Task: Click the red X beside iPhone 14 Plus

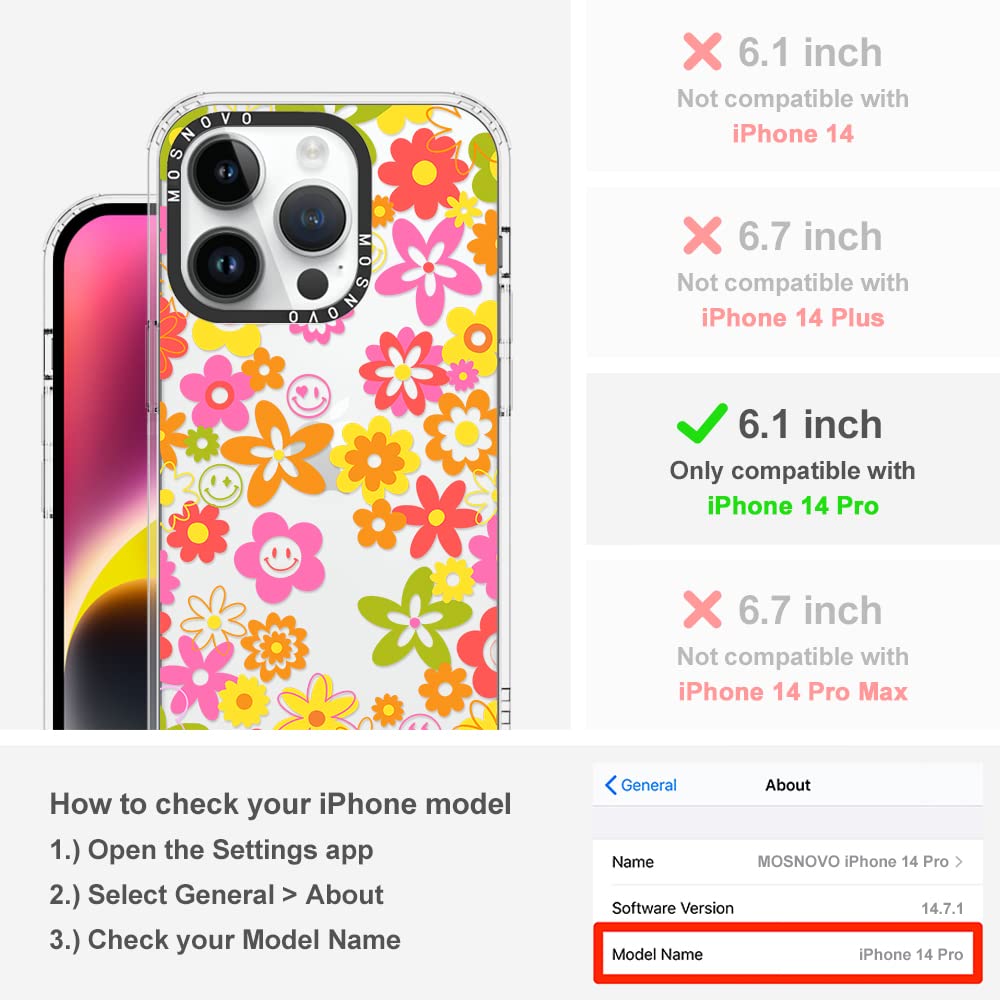Action: click(702, 235)
